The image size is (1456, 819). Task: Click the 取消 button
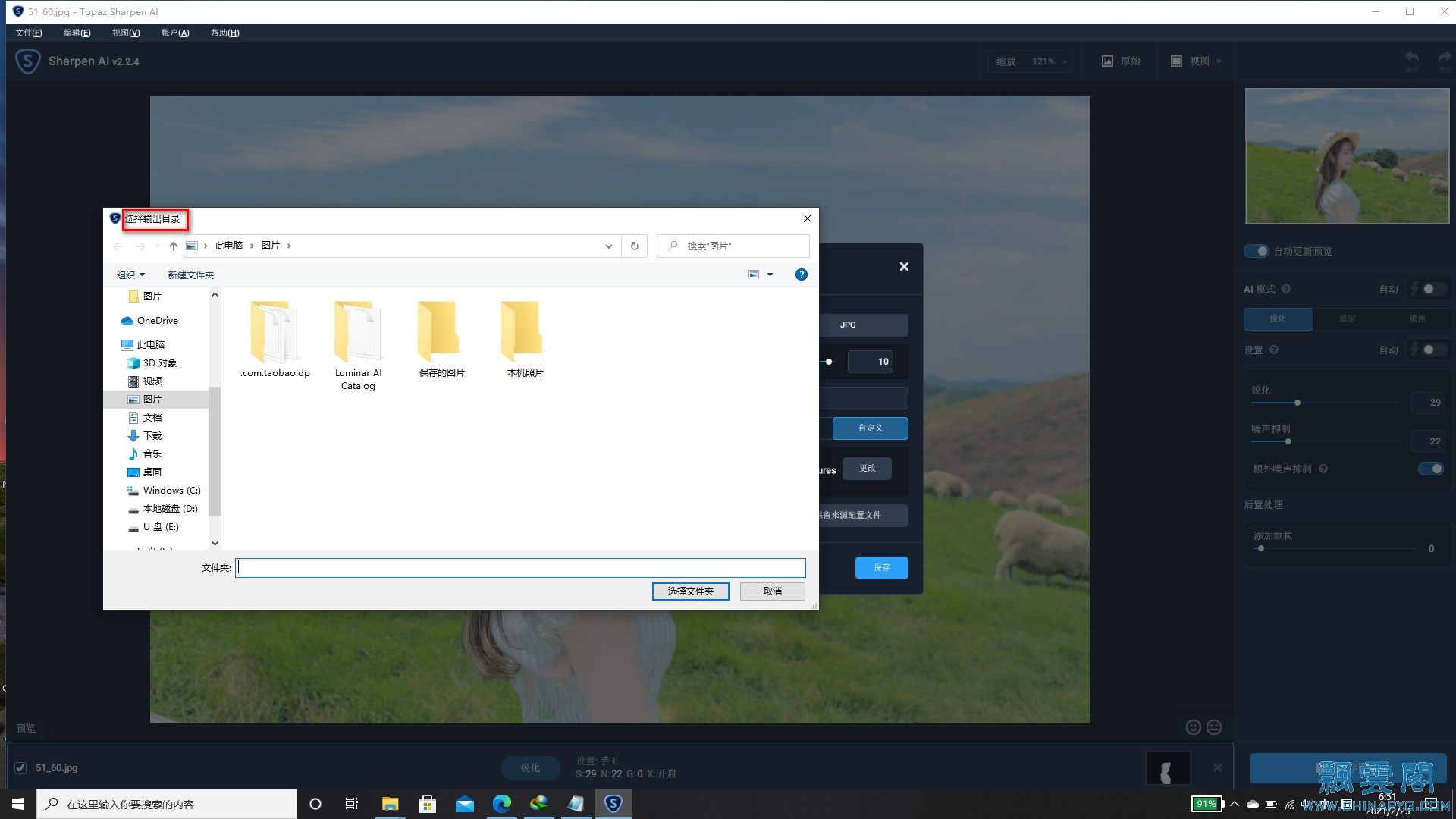pyautogui.click(x=772, y=591)
